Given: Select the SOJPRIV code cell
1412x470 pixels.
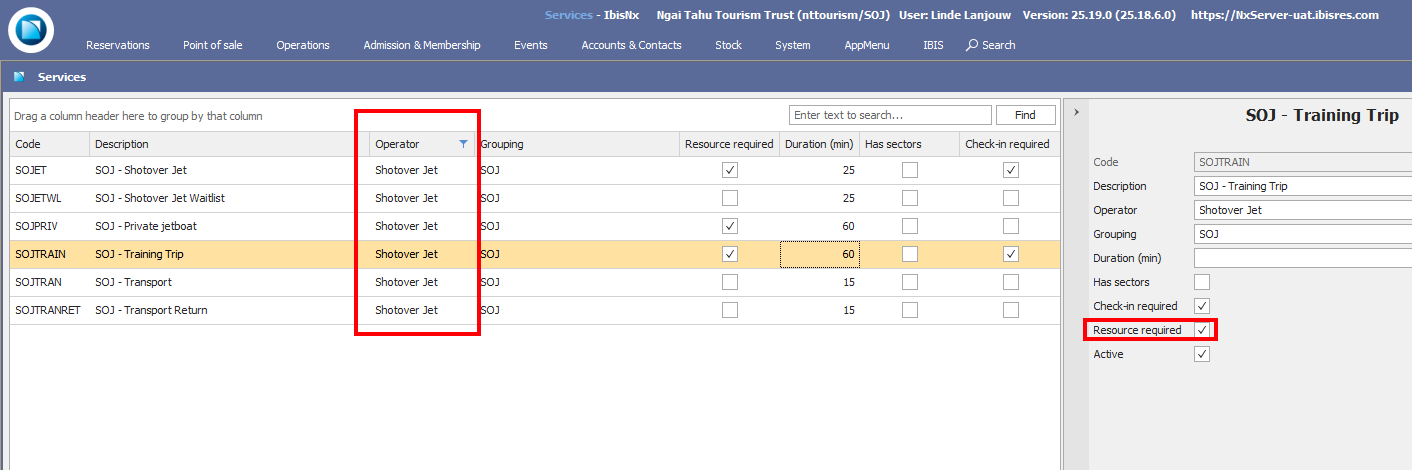Looking at the screenshot, I should (x=50, y=226).
